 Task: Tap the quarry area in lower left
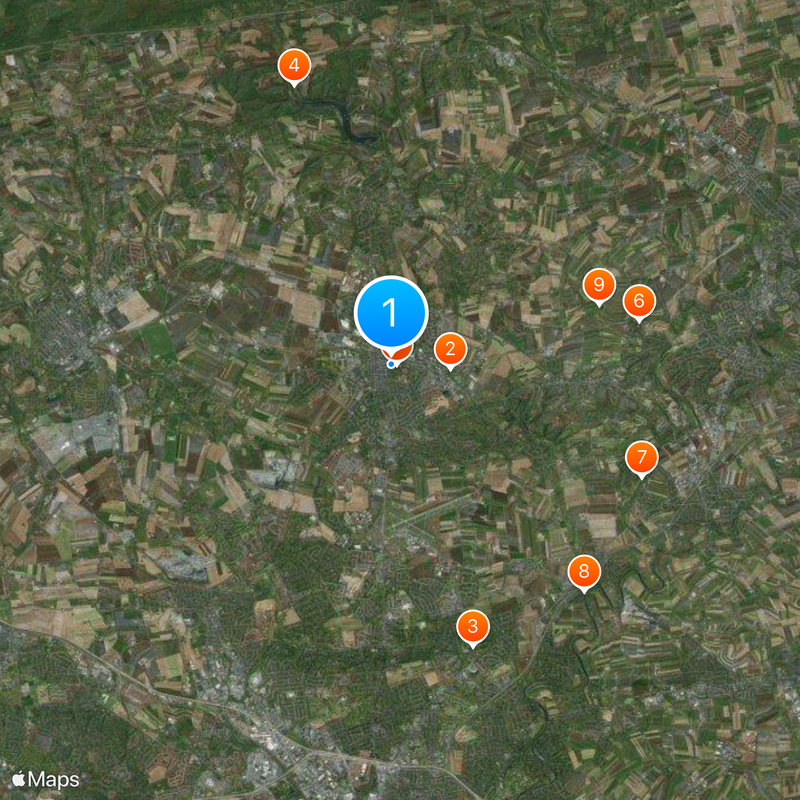tap(181, 564)
